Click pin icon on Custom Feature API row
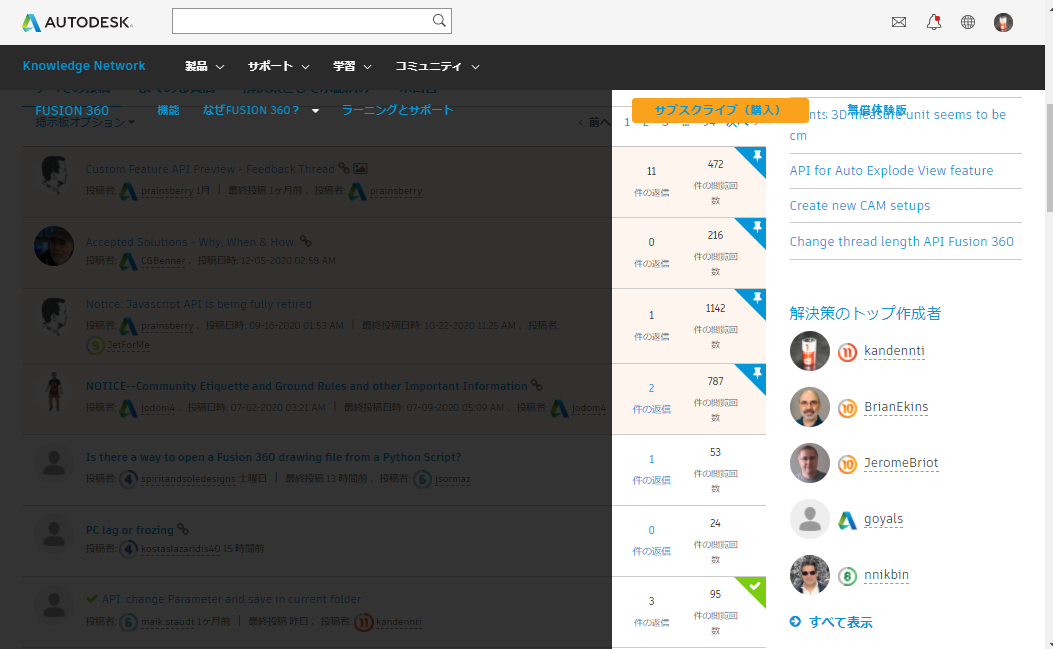This screenshot has height=649, width=1053. pos(757,156)
